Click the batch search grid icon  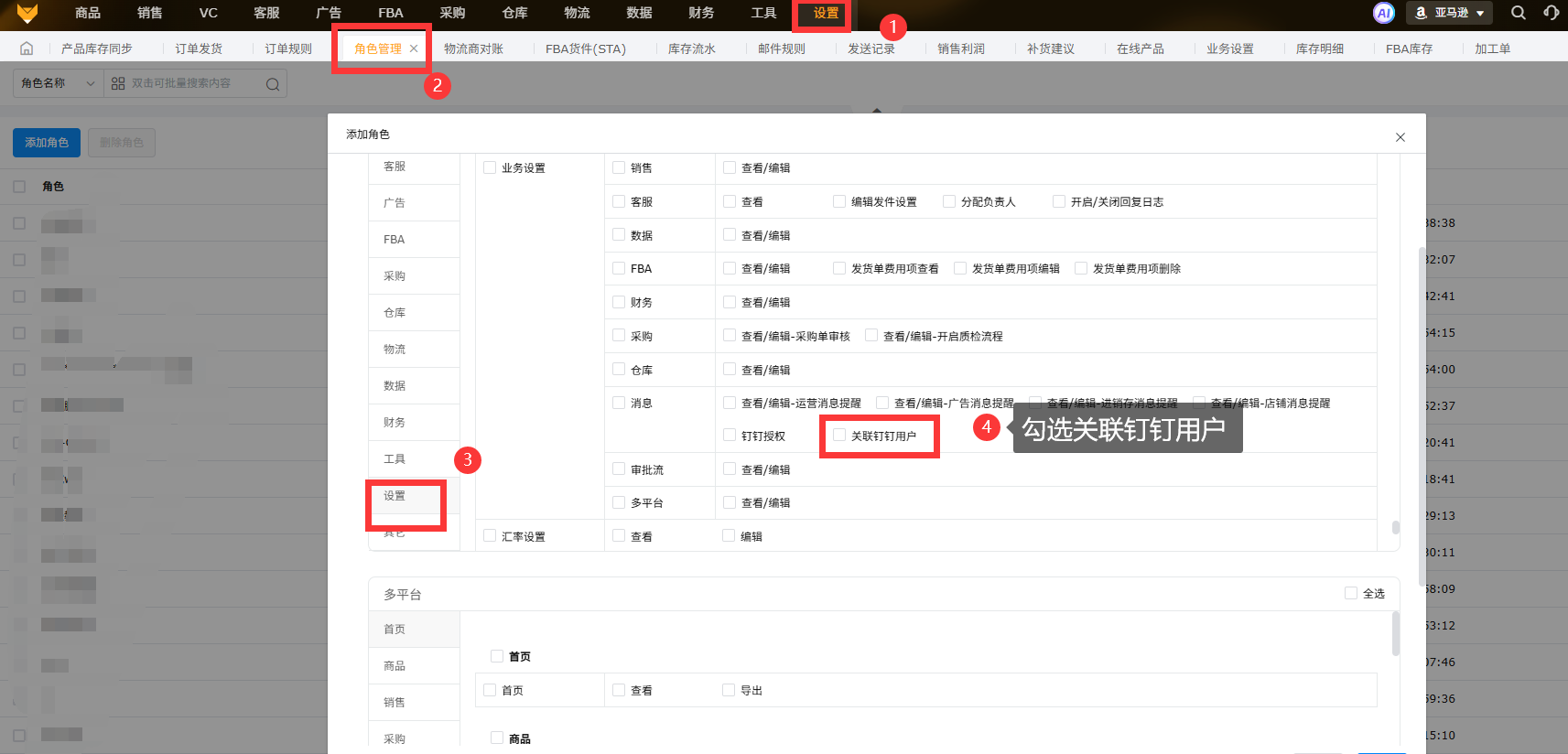(118, 83)
